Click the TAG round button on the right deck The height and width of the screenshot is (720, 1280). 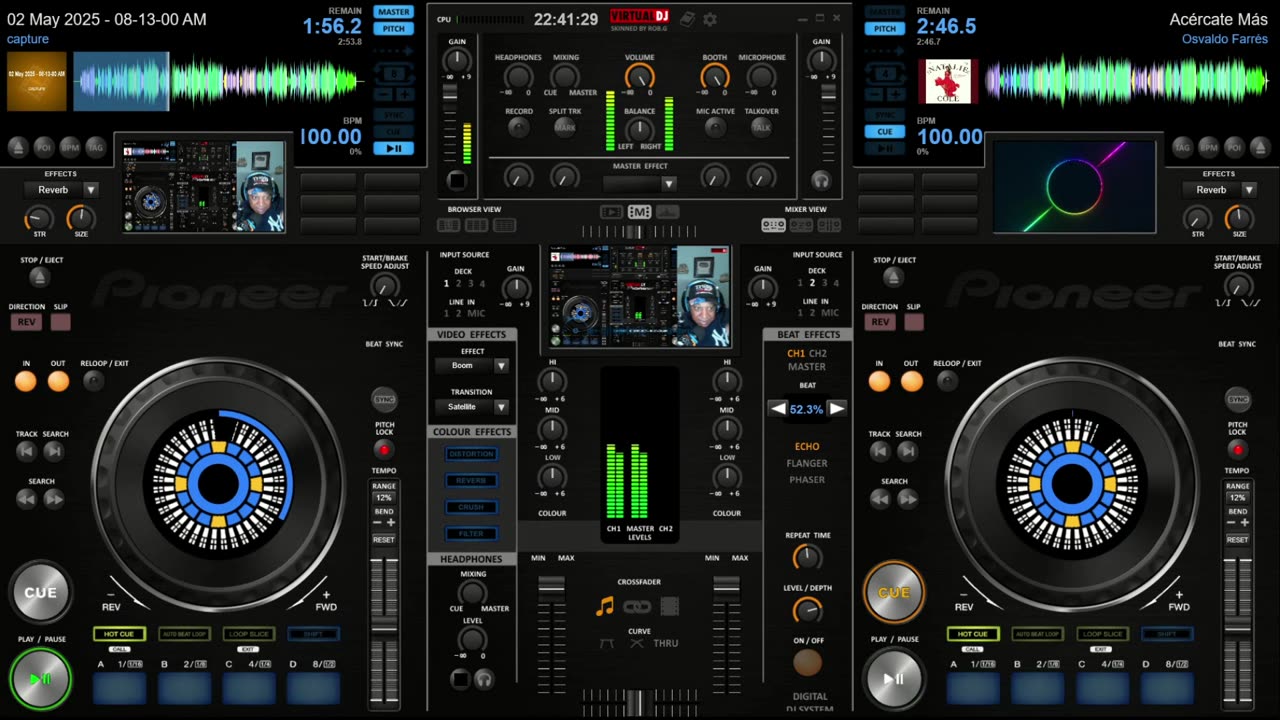pos(1182,148)
